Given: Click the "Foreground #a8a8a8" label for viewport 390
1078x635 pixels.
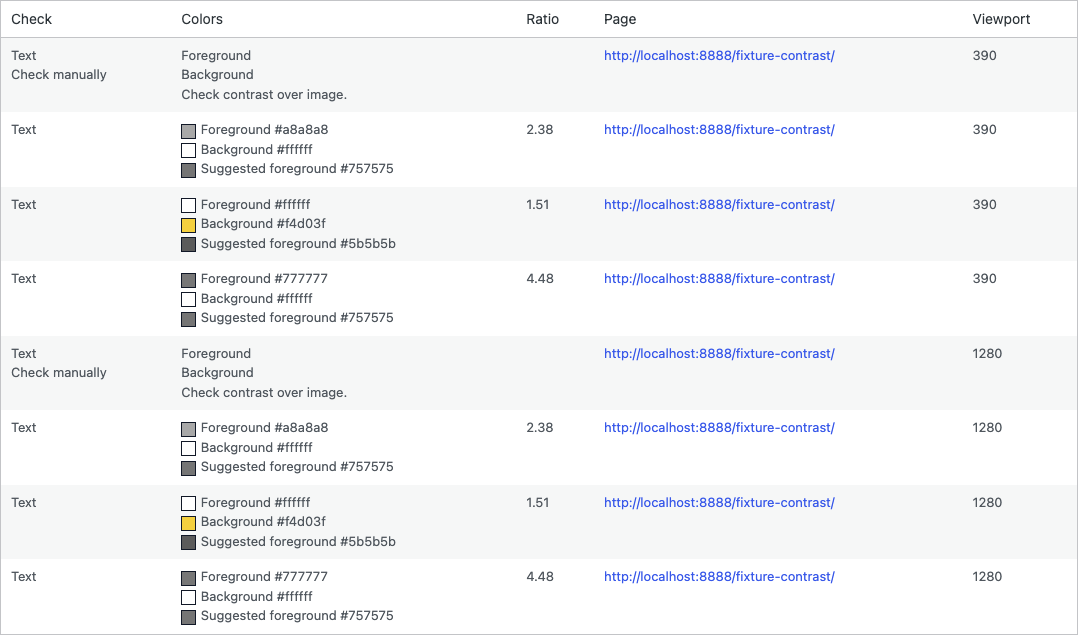Looking at the screenshot, I should click(265, 130).
